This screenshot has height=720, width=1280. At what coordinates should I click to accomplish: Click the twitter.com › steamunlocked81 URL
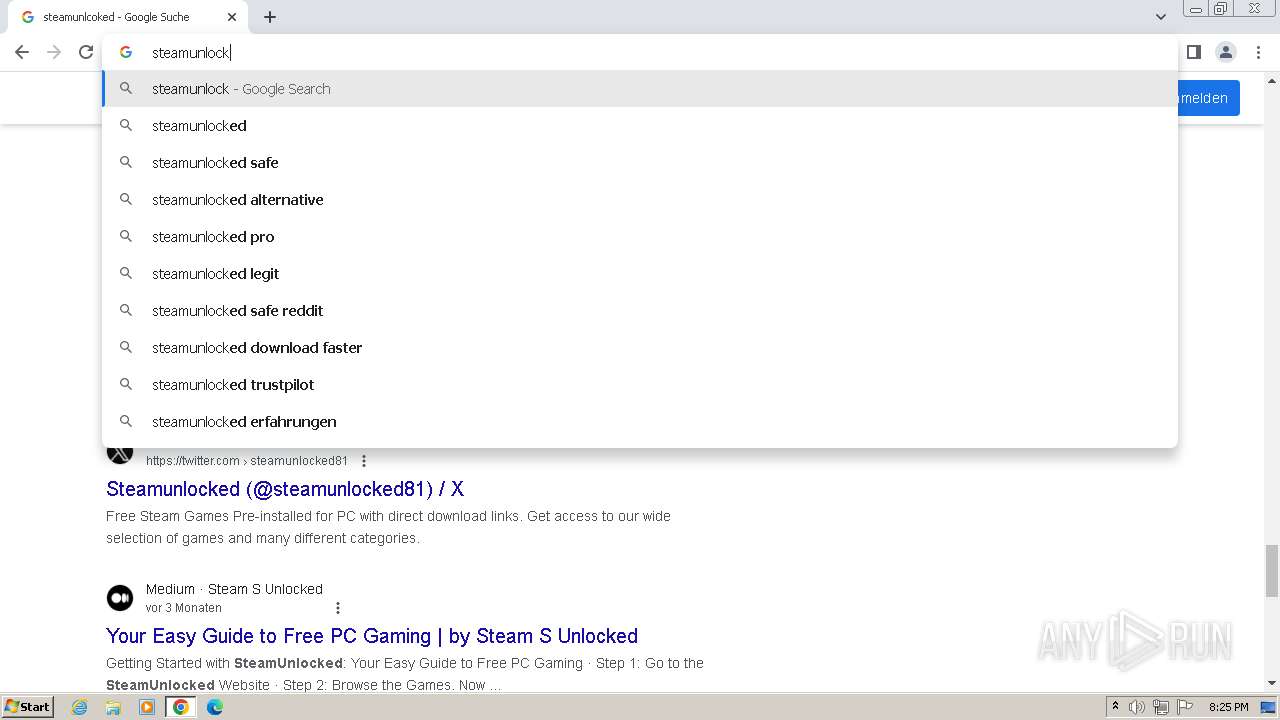(247, 461)
